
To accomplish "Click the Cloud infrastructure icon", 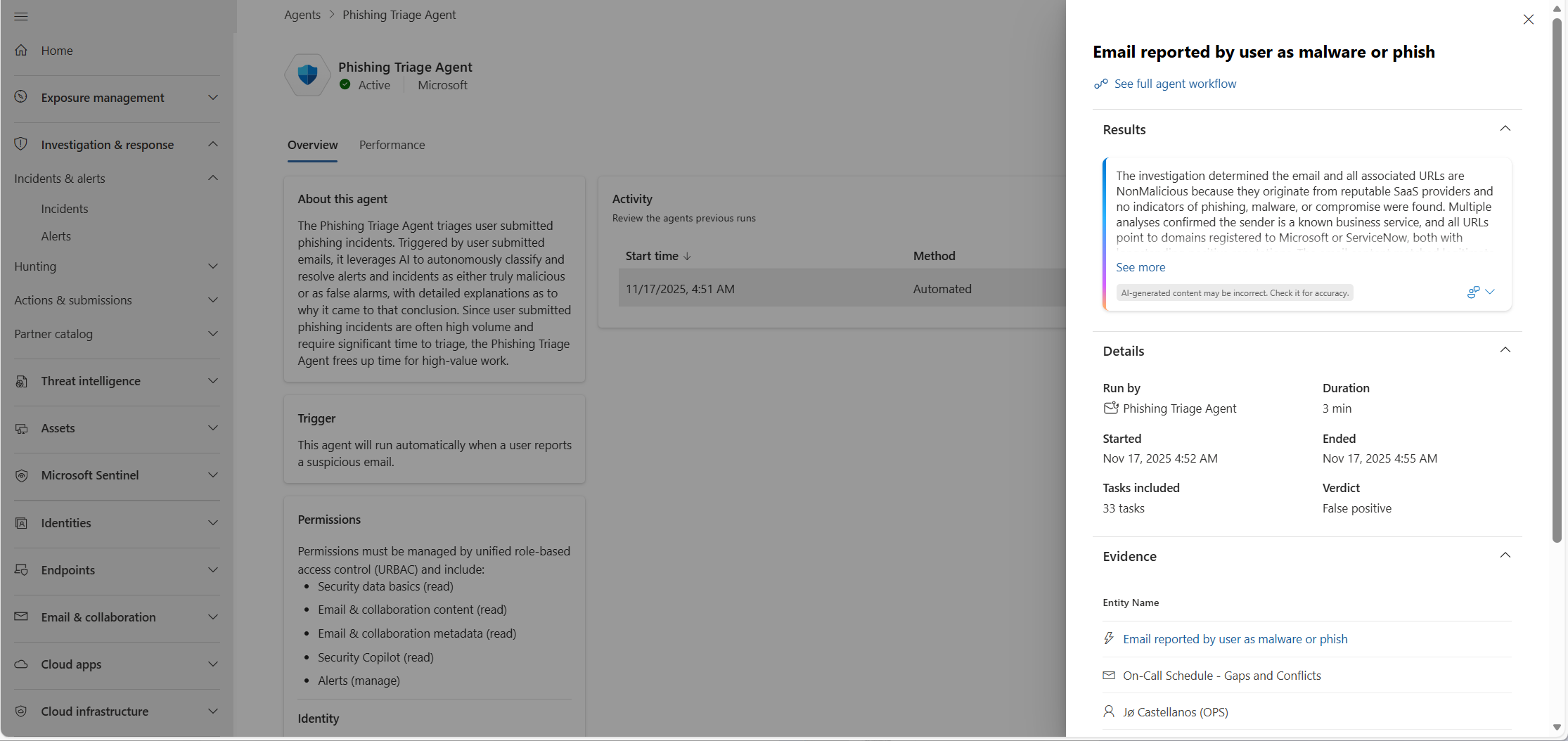I will 21,711.
